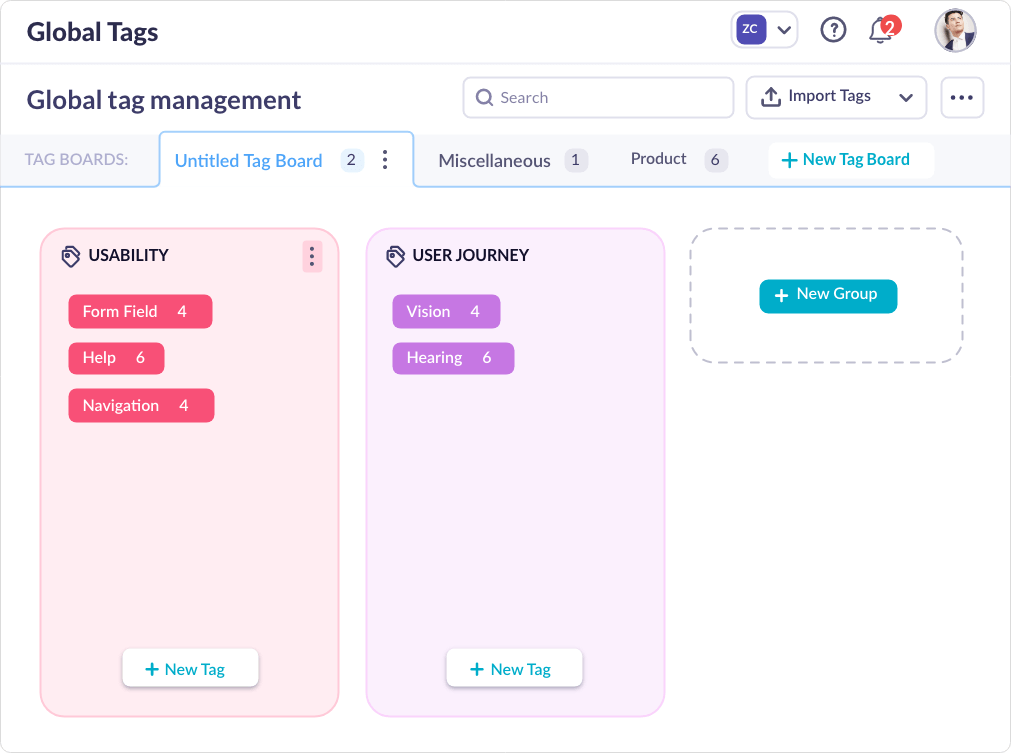Switch to the Product tag board tab
This screenshot has width=1011, height=753.
(659, 159)
